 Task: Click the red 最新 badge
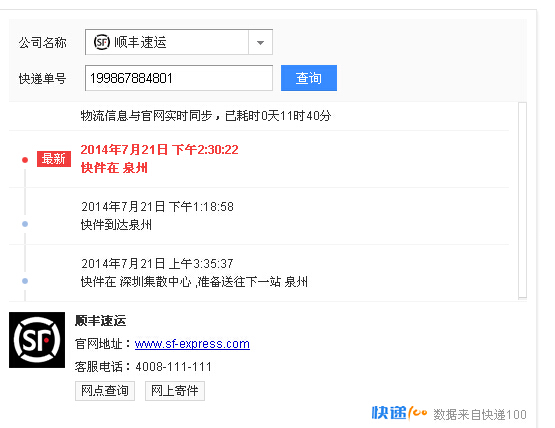pyautogui.click(x=54, y=159)
